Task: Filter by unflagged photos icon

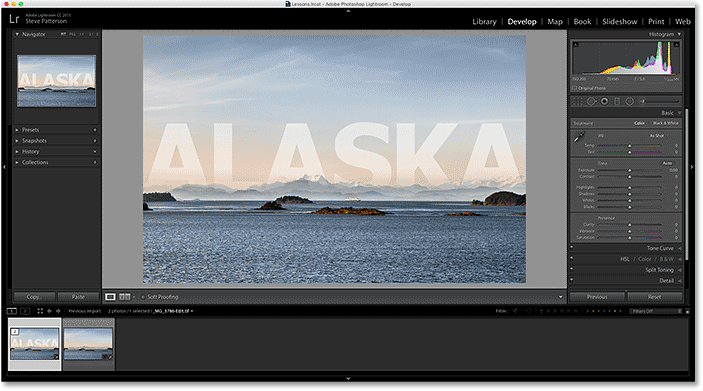Action: click(529, 311)
